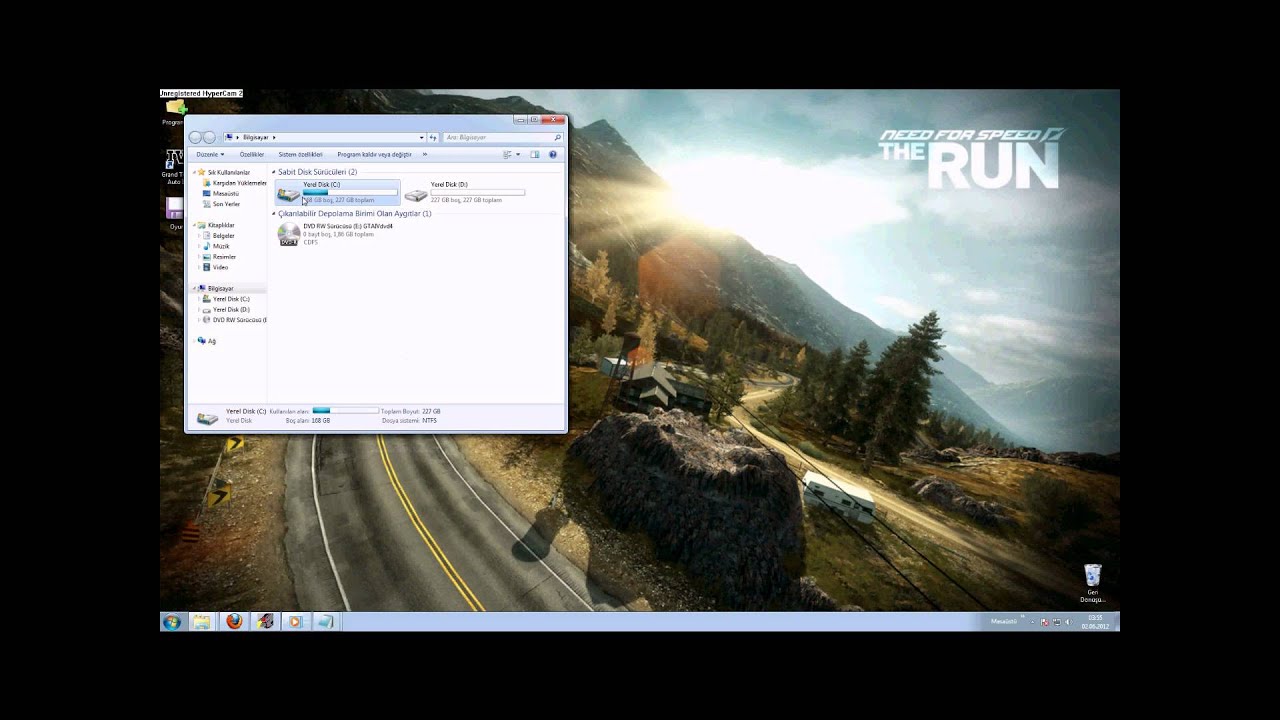Click the Masaüstü toolbar on the taskbar
Viewport: 1280px width, 720px height.
(x=1004, y=621)
